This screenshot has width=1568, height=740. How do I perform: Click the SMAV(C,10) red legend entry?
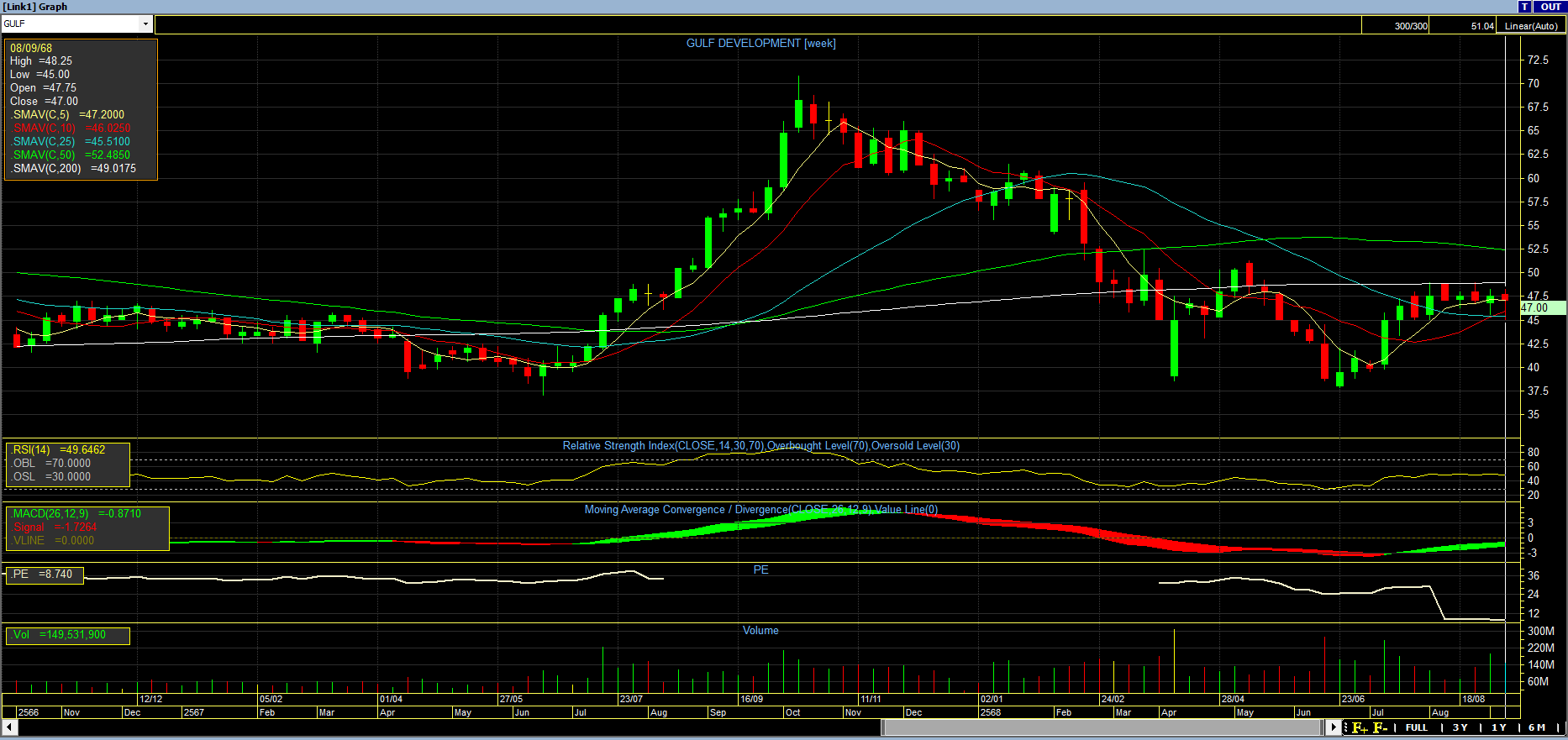pyautogui.click(x=71, y=128)
